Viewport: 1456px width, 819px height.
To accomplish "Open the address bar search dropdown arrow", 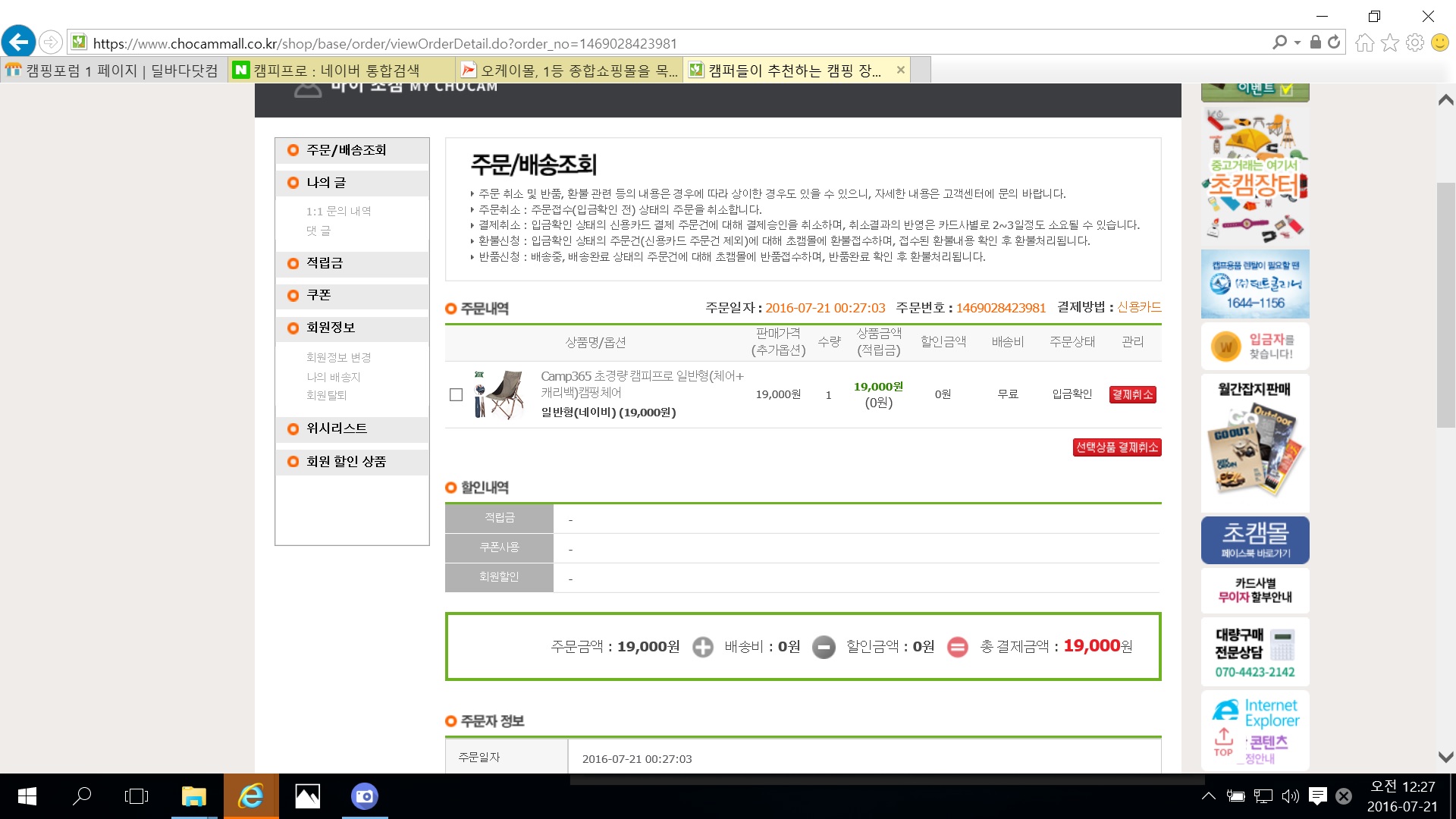I will pyautogui.click(x=1298, y=42).
